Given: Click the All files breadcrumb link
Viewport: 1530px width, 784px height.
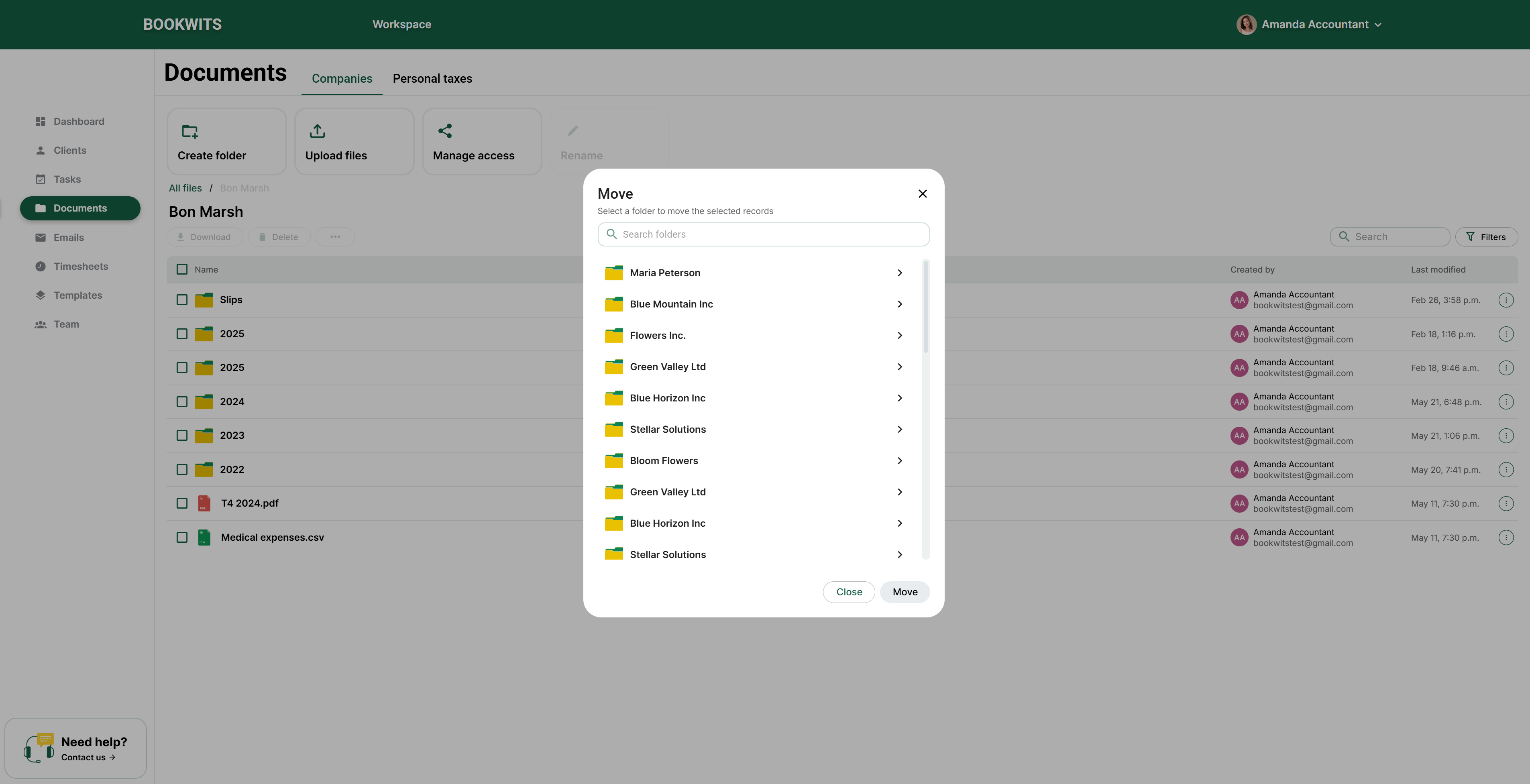Looking at the screenshot, I should click(x=185, y=188).
